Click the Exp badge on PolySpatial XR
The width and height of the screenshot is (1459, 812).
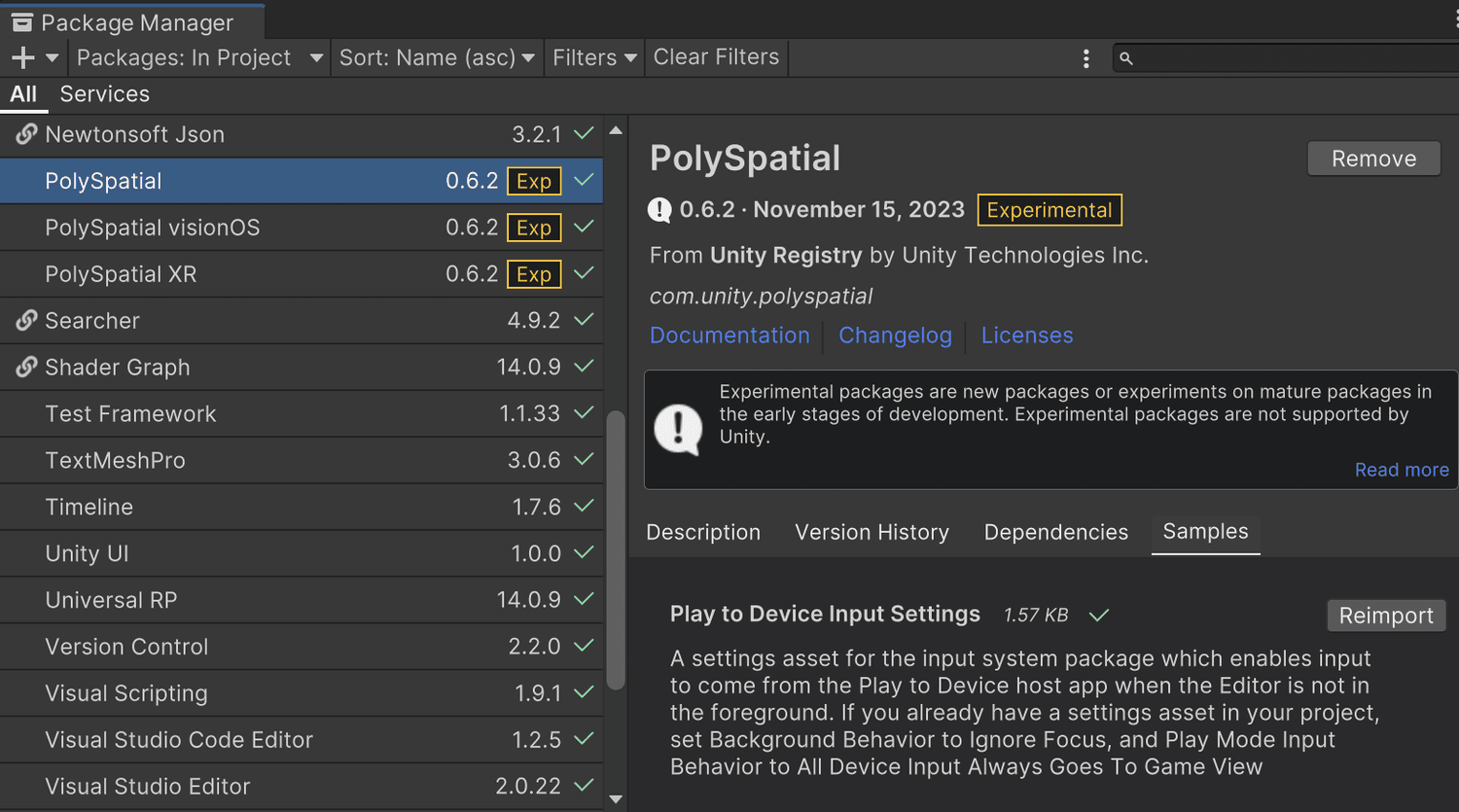click(533, 273)
